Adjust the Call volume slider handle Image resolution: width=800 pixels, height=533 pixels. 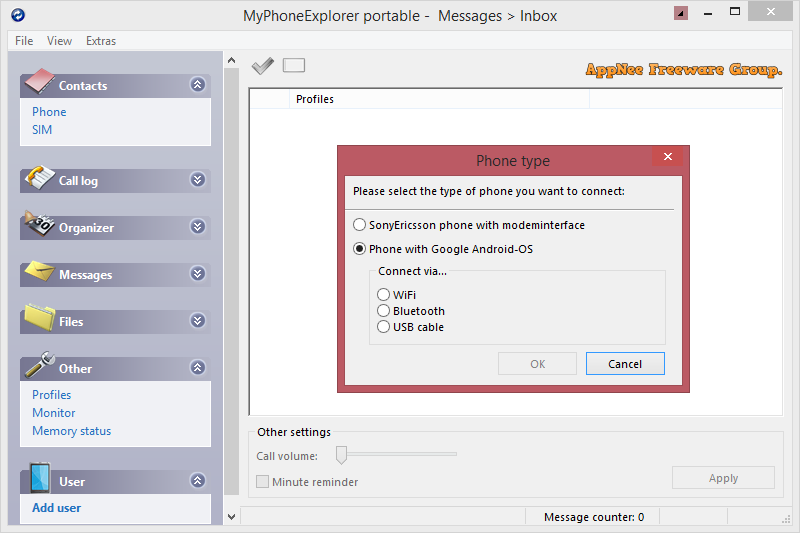[341, 454]
